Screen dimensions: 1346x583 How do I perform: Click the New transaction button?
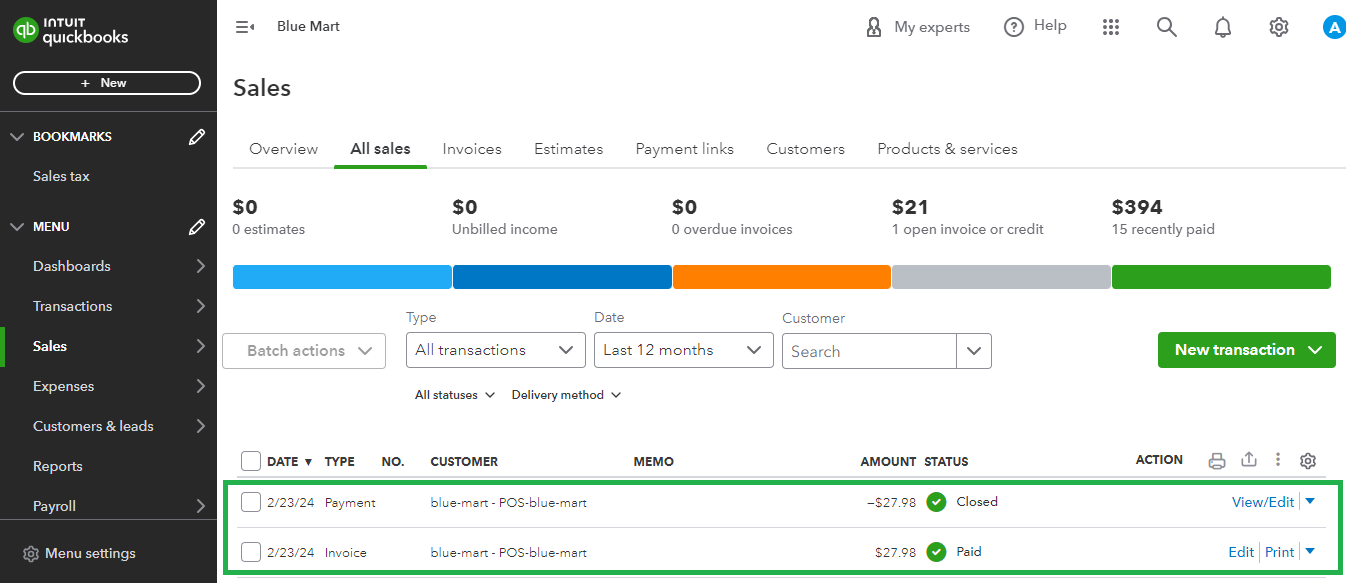[1246, 350]
